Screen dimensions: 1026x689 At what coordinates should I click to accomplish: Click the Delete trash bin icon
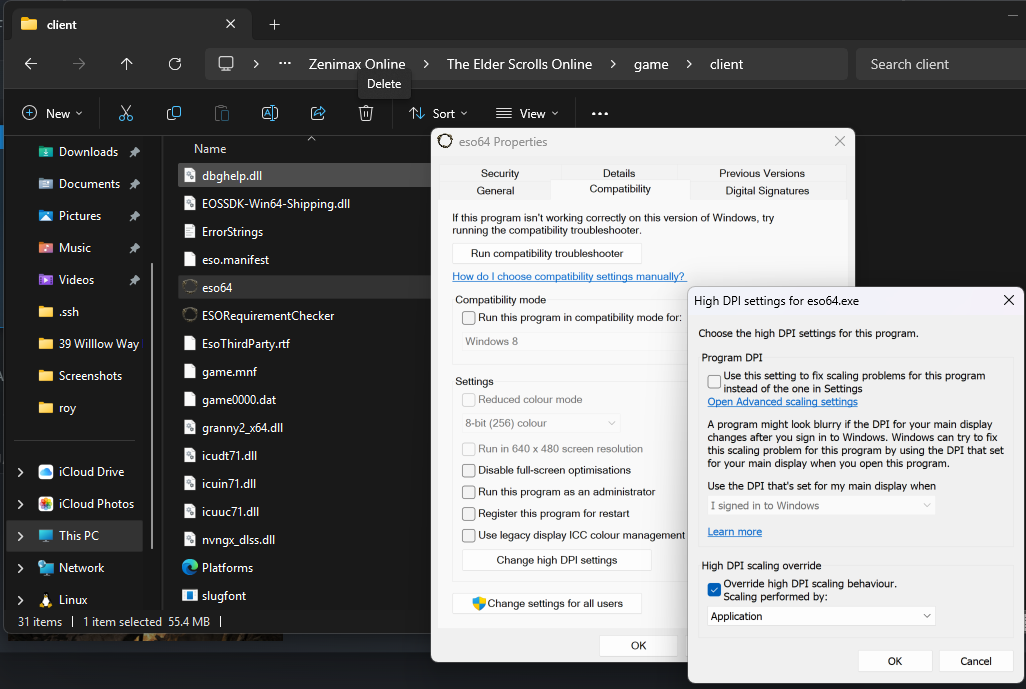pos(366,113)
